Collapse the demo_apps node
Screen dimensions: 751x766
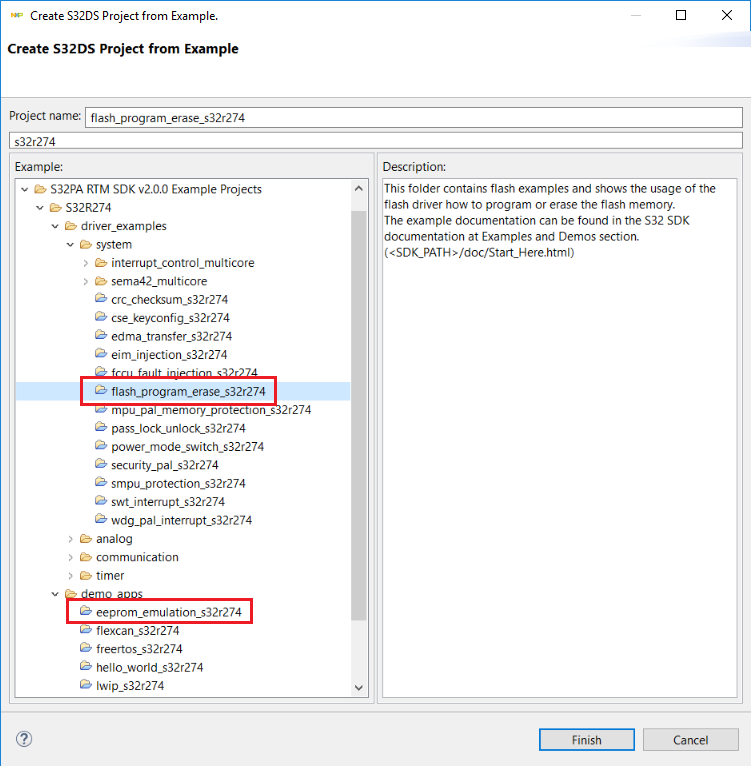point(55,594)
